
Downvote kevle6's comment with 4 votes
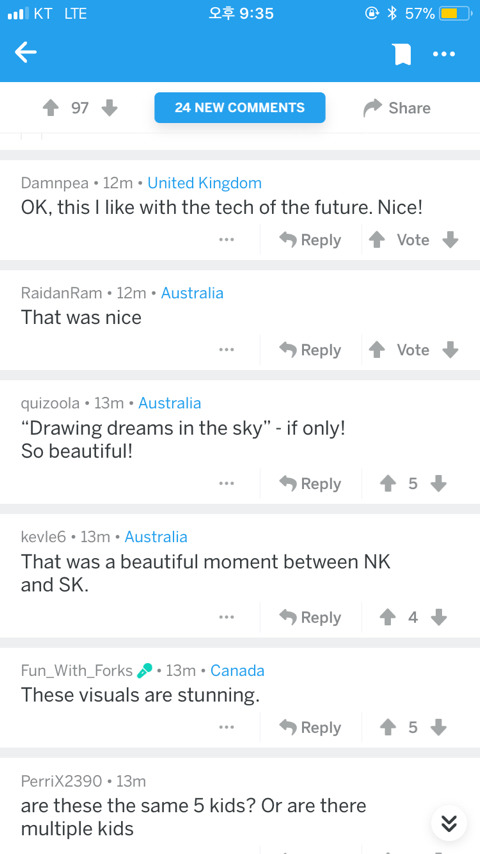tap(438, 618)
